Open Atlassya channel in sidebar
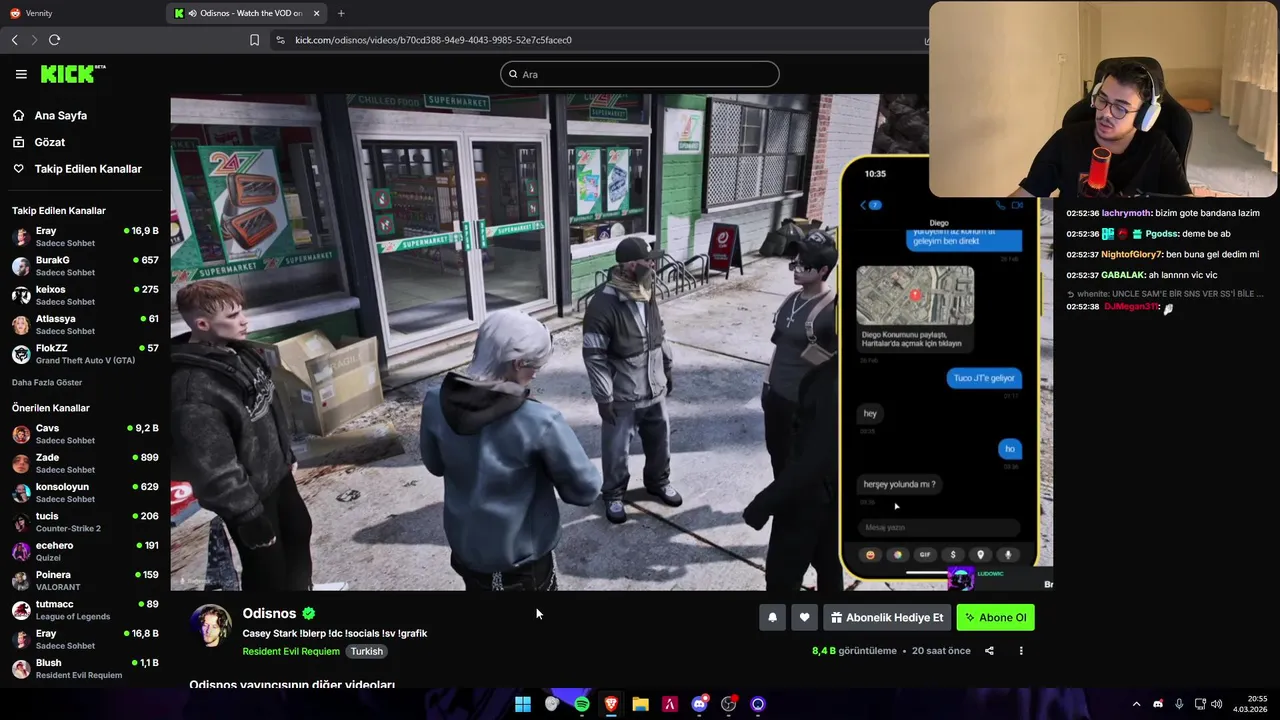Screen dimensions: 1280x720 click(85, 324)
